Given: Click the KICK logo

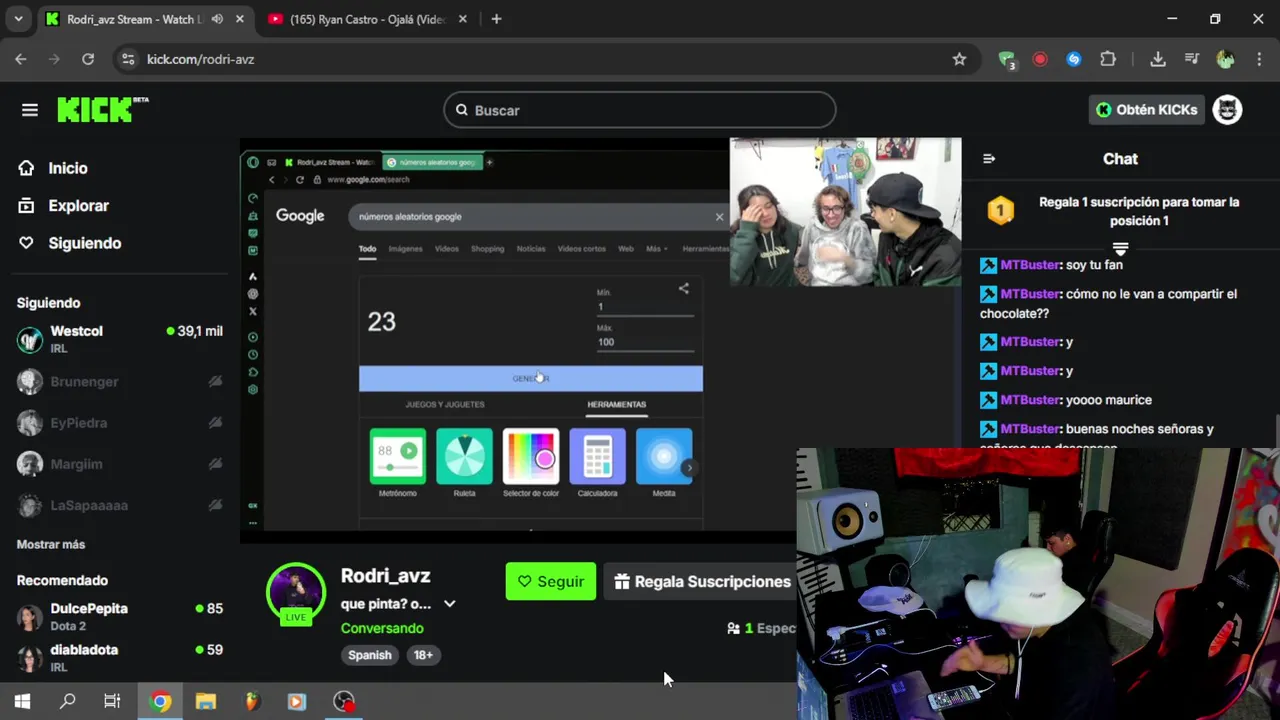Looking at the screenshot, I should click(x=103, y=110).
